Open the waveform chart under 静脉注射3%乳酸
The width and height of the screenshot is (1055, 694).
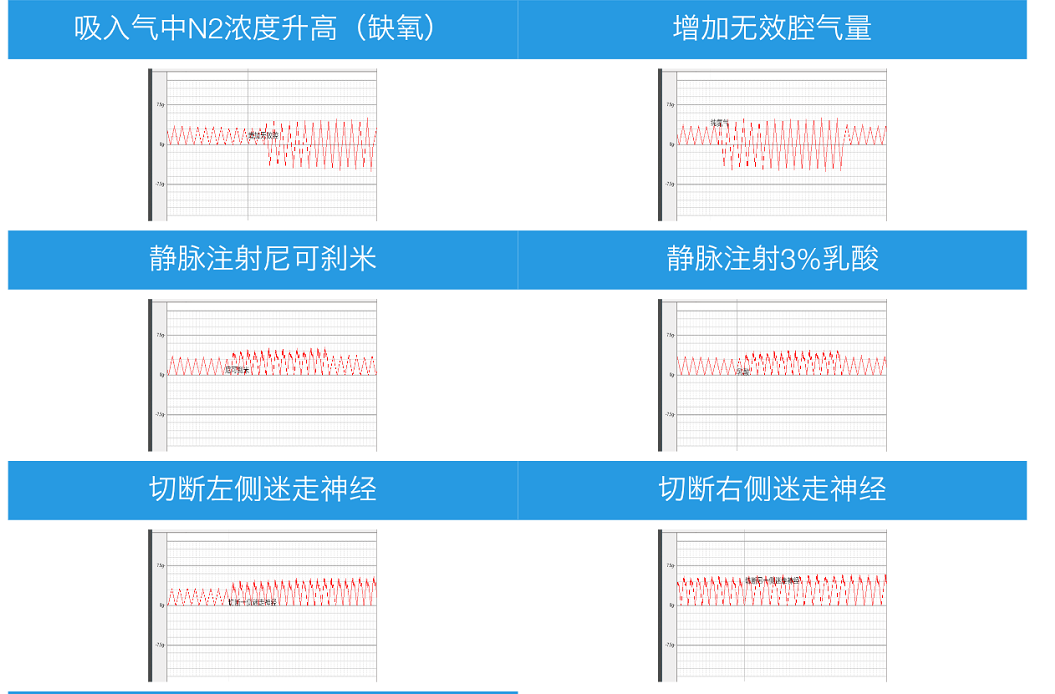pos(772,375)
